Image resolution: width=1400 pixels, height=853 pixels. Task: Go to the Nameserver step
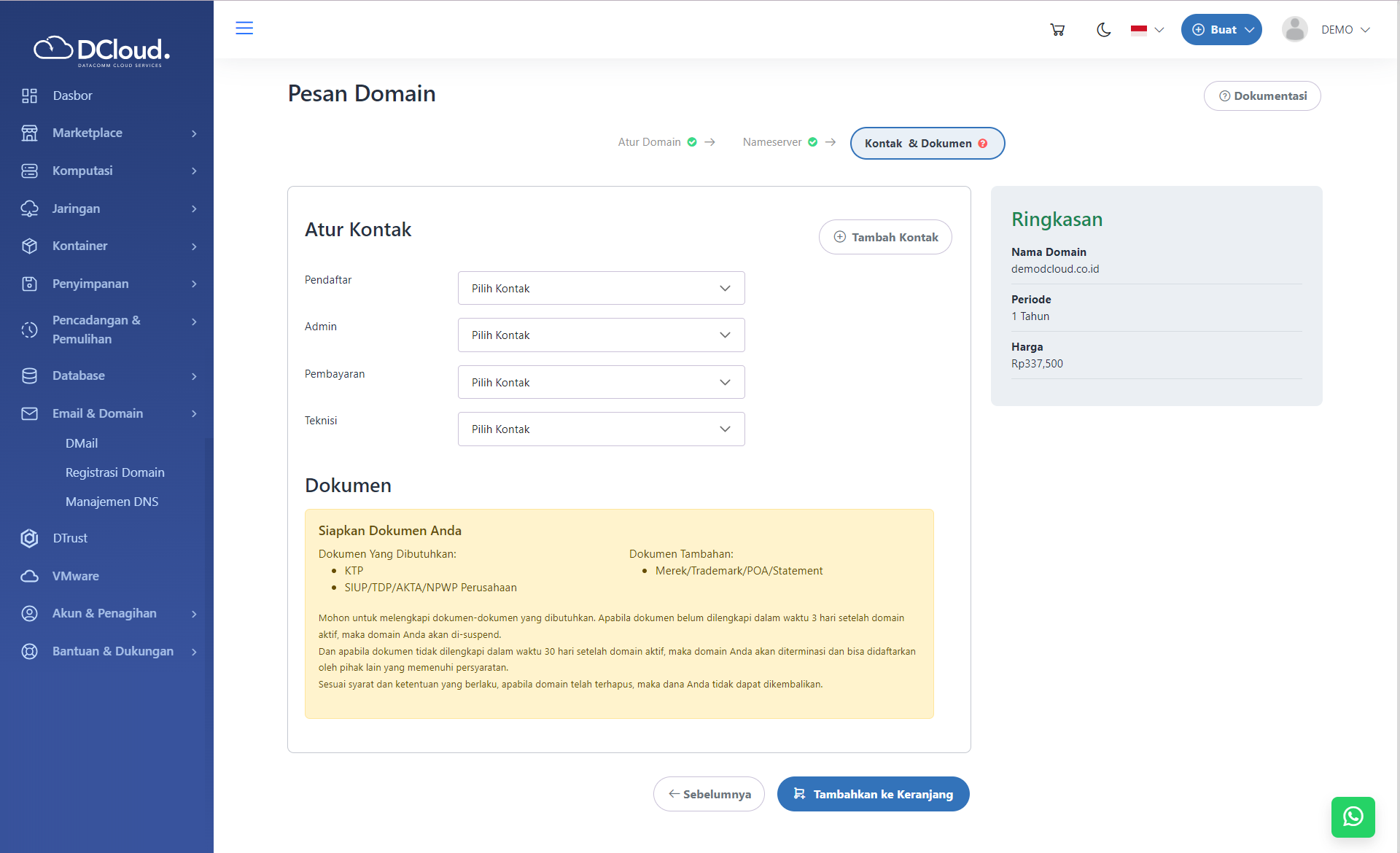click(x=773, y=141)
